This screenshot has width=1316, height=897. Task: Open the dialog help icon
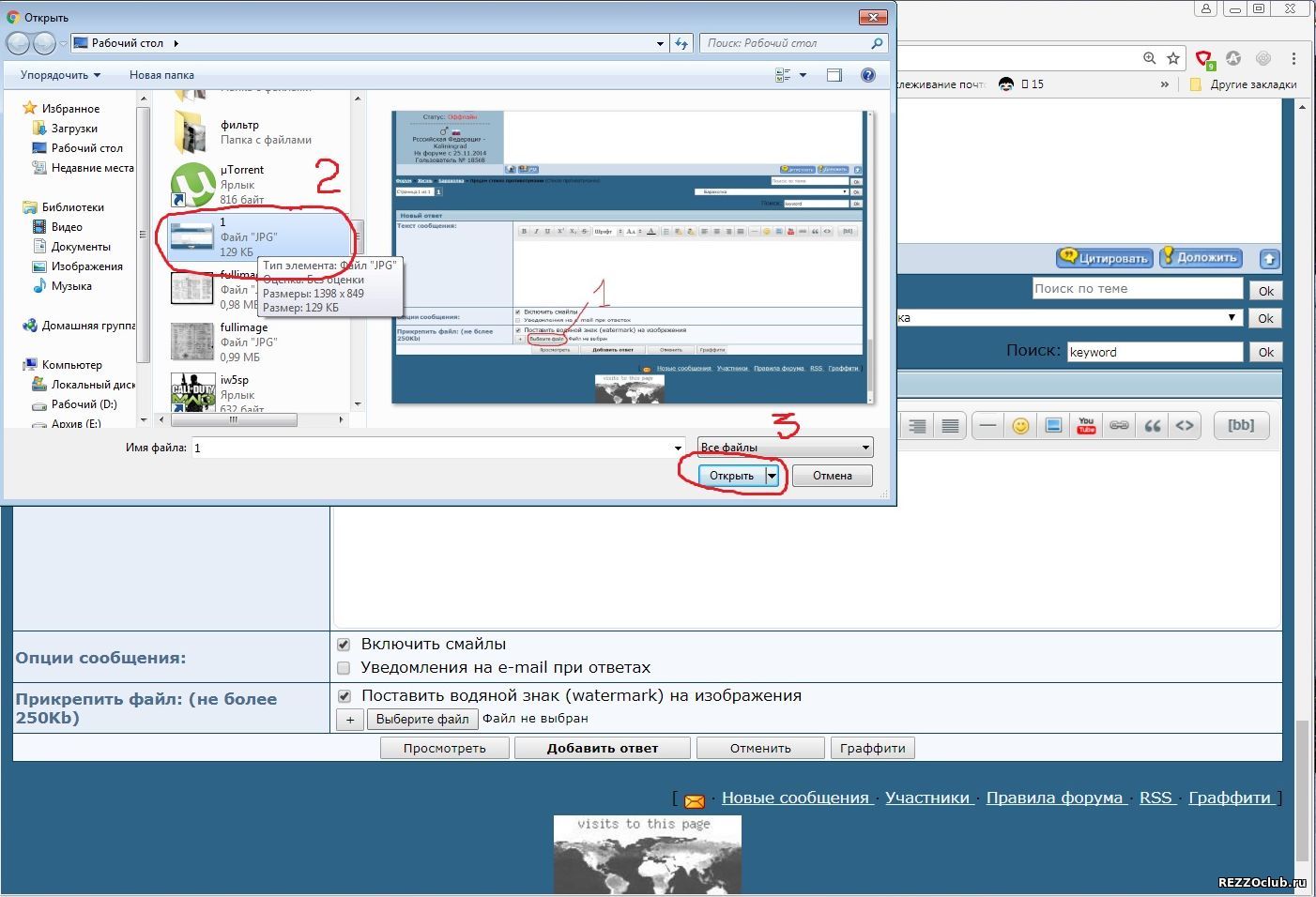click(x=868, y=75)
